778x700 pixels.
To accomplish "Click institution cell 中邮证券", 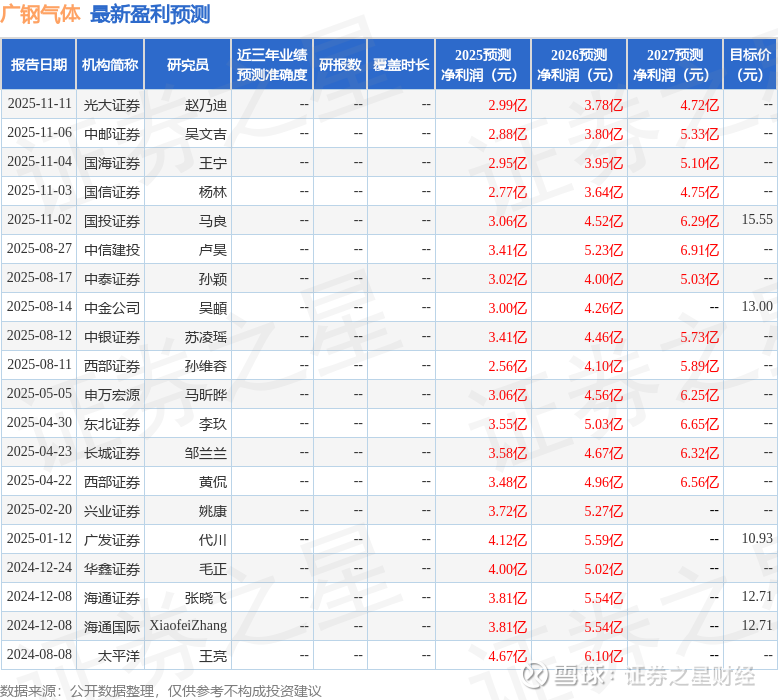I will [x=112, y=134].
